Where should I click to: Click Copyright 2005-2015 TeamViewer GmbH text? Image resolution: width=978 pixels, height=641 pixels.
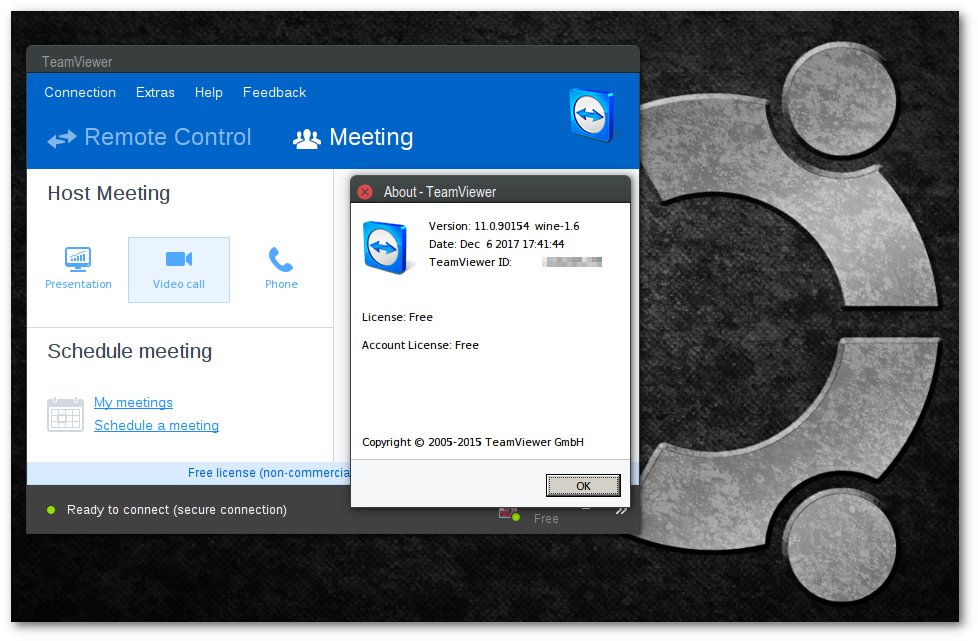tap(473, 442)
